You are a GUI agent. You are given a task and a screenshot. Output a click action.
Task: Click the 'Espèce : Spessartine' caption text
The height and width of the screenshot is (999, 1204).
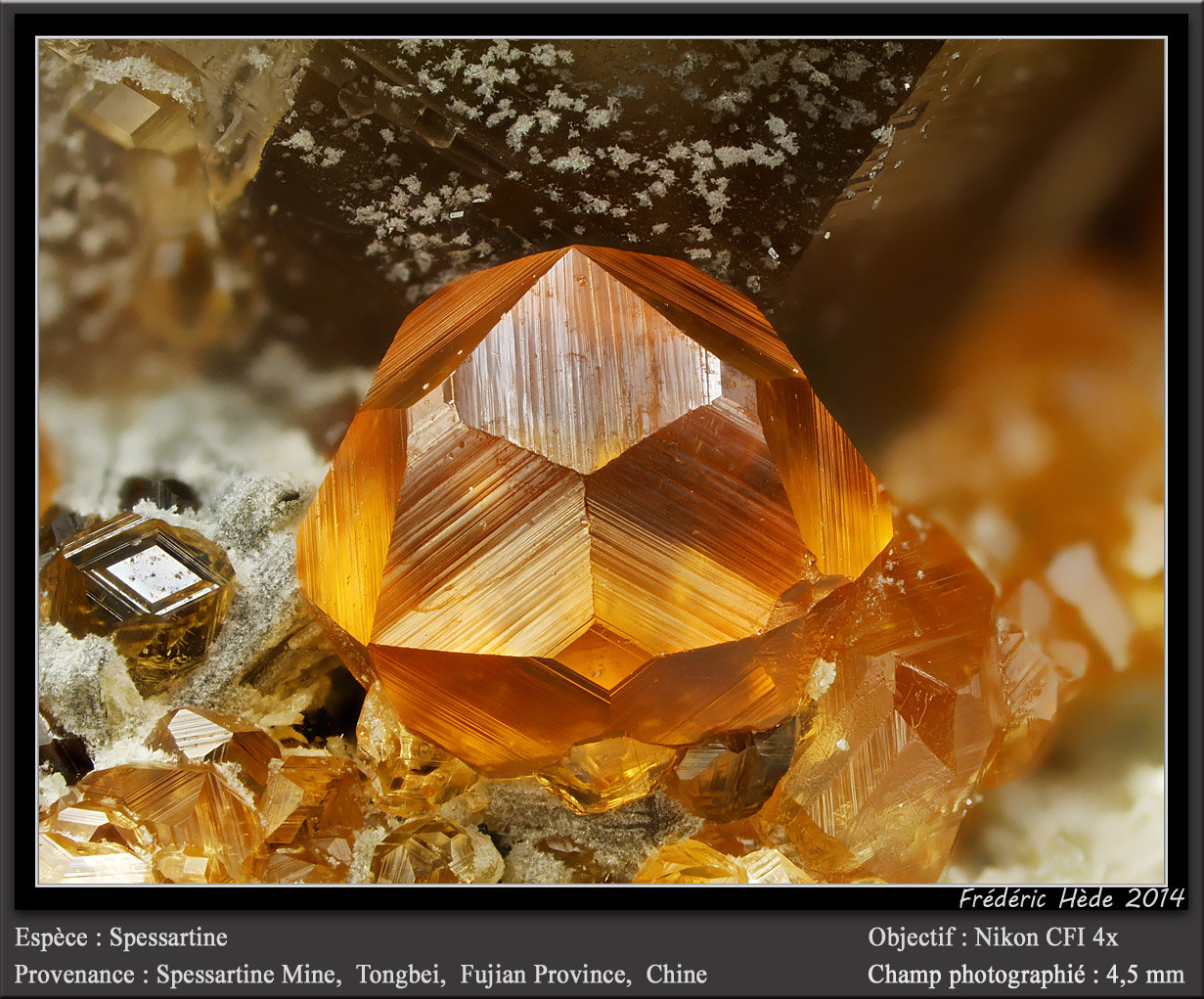tap(120, 937)
